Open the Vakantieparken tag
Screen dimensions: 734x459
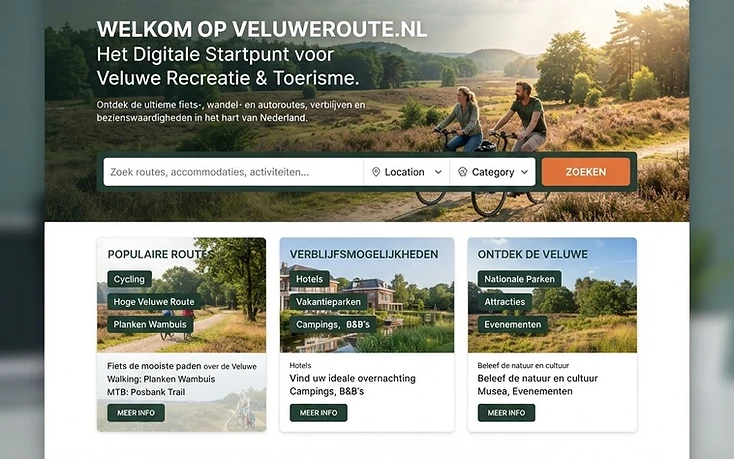tap(328, 302)
